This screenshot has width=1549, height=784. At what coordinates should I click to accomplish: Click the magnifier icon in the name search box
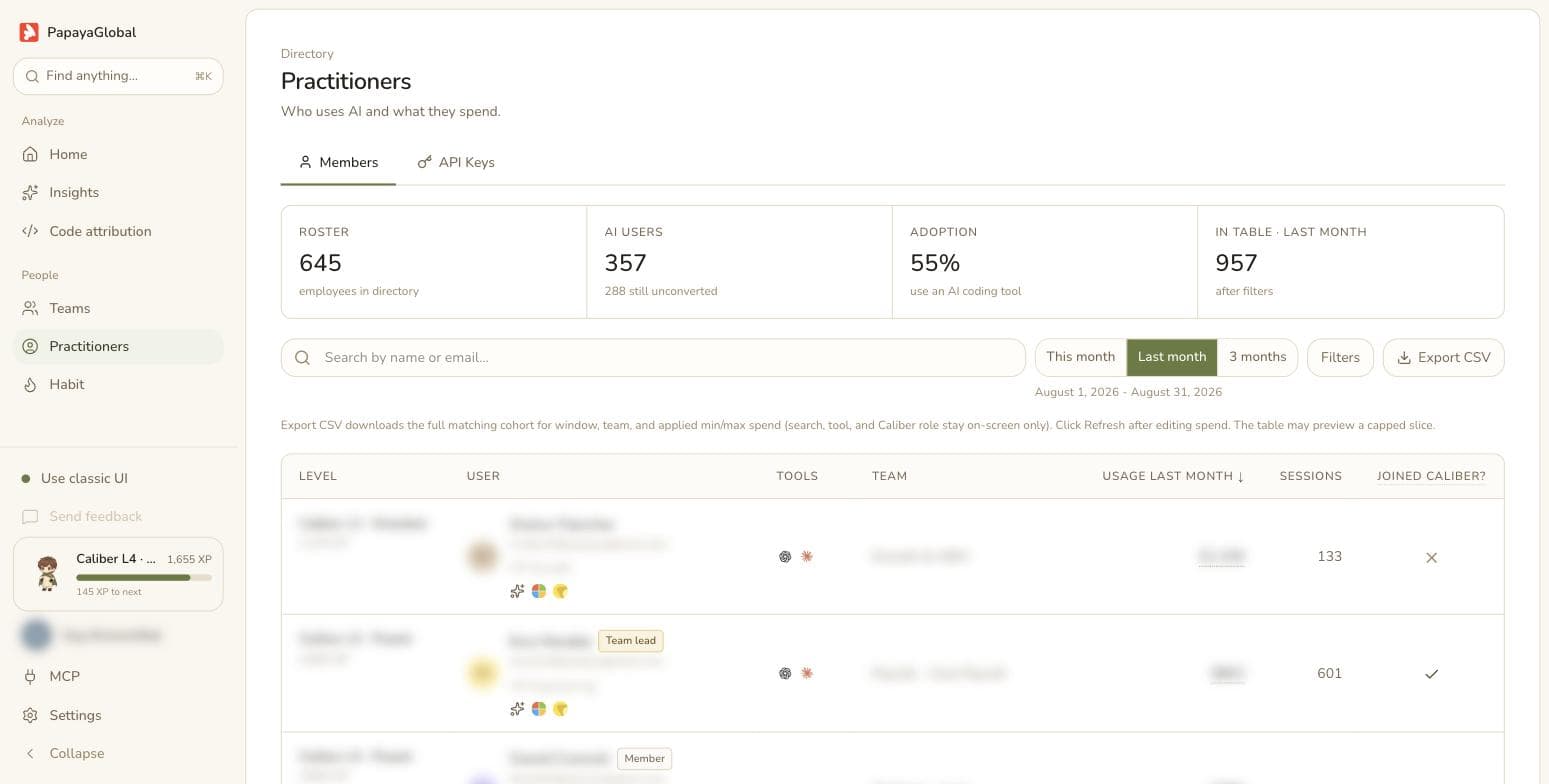[x=302, y=357]
